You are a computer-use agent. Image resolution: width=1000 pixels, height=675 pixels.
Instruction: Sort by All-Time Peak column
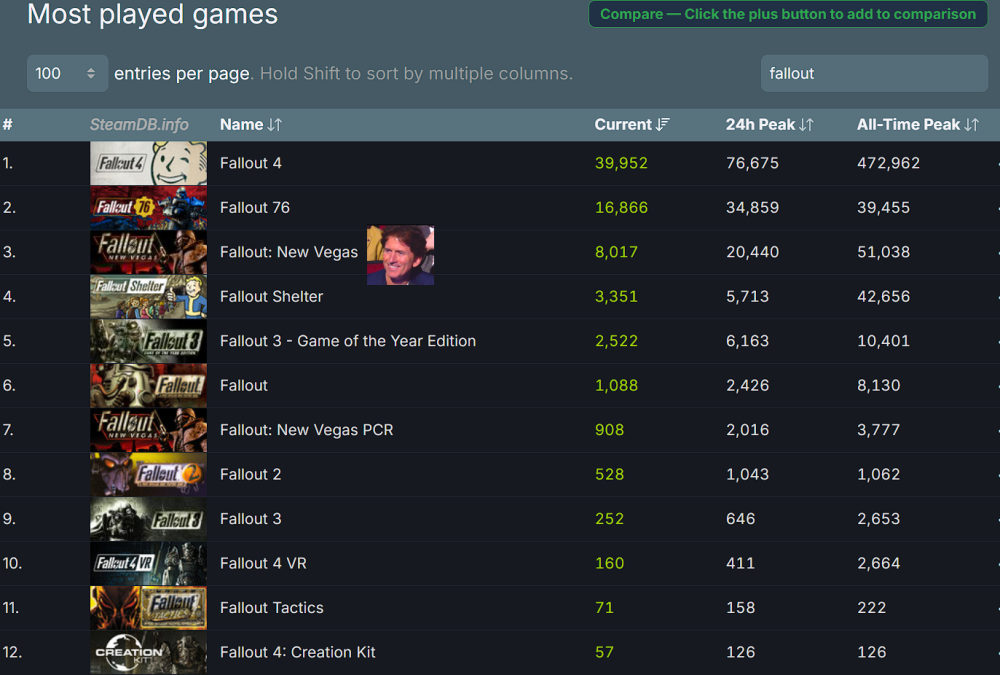916,125
